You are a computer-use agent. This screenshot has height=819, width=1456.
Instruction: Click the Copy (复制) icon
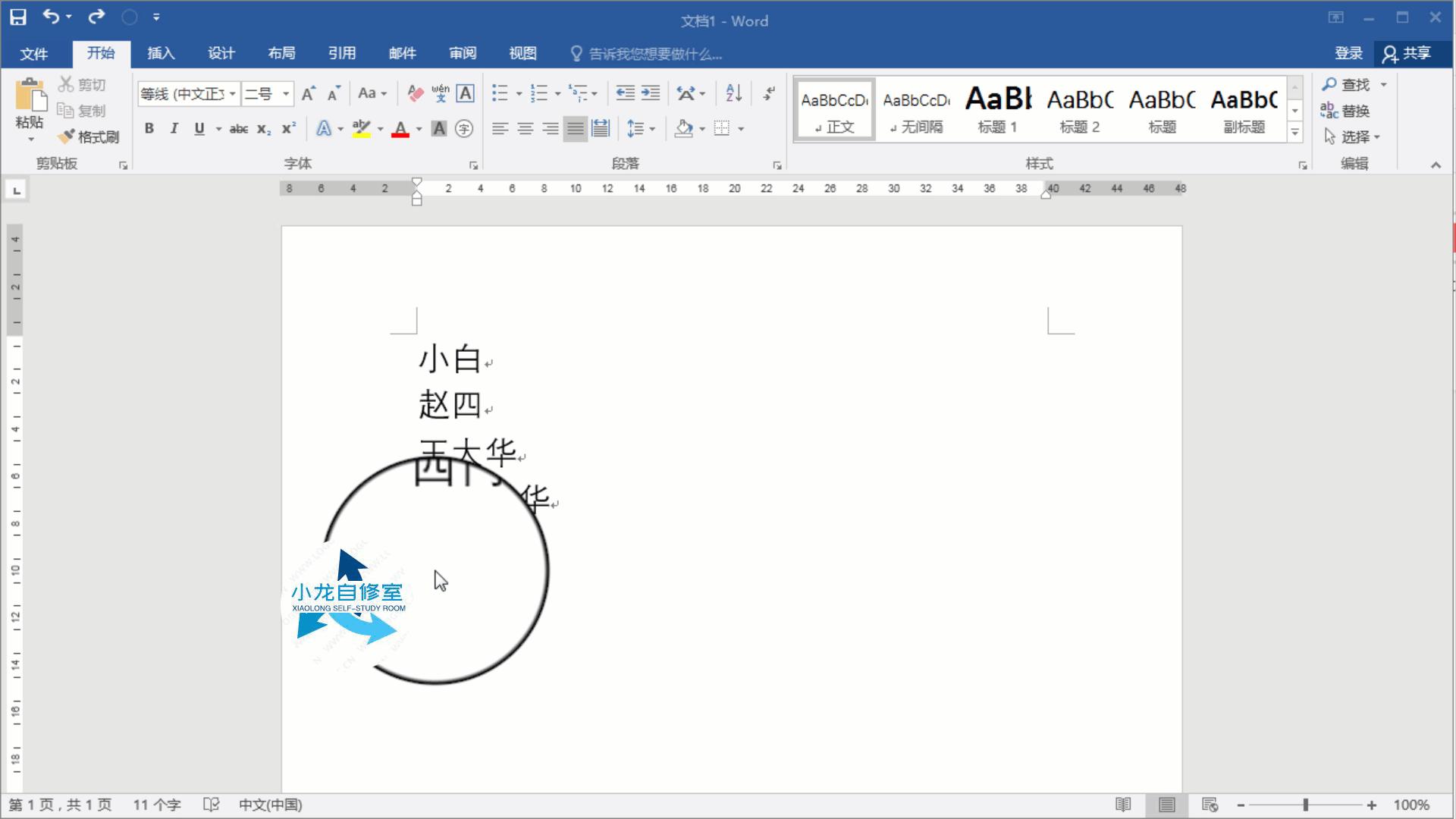point(65,110)
